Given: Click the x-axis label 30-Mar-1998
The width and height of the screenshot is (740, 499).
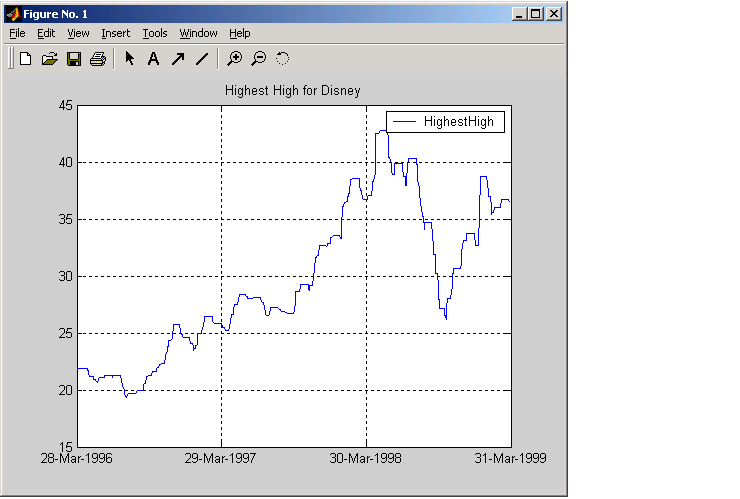Looking at the screenshot, I should point(365,458).
